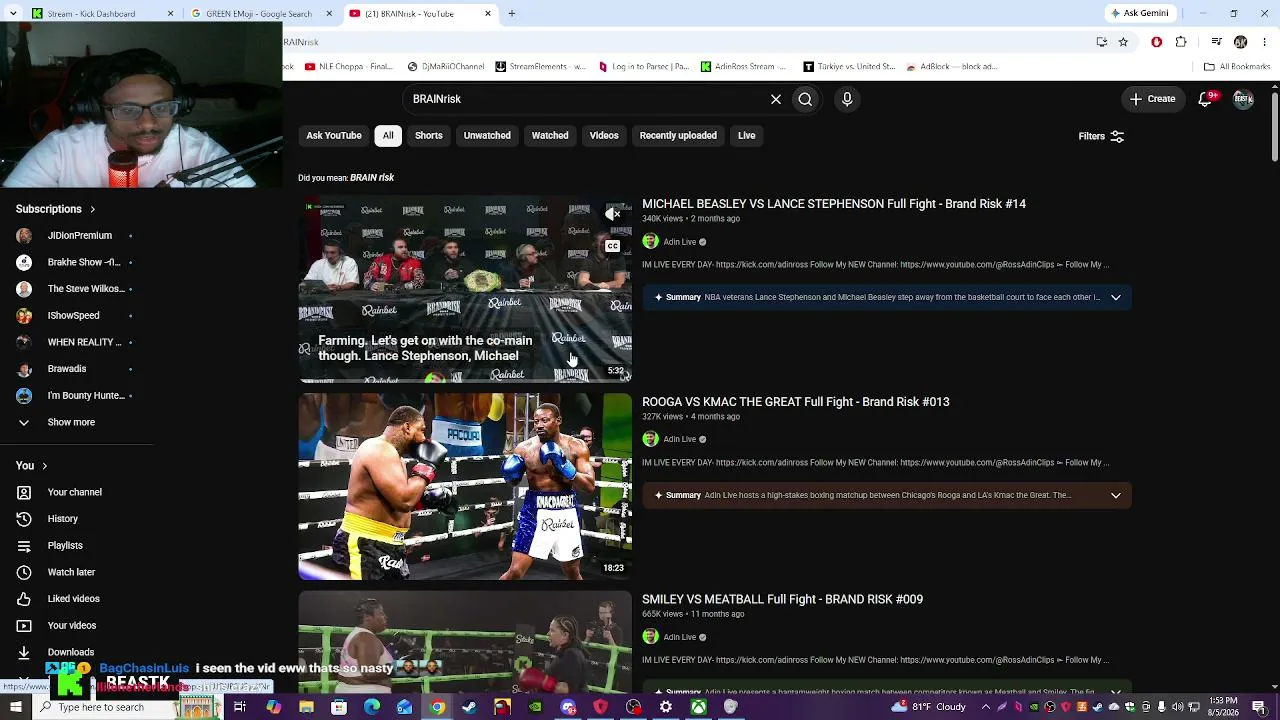The image size is (1280, 720).
Task: Open the Chrome three-dot menu
Action: [1263, 42]
